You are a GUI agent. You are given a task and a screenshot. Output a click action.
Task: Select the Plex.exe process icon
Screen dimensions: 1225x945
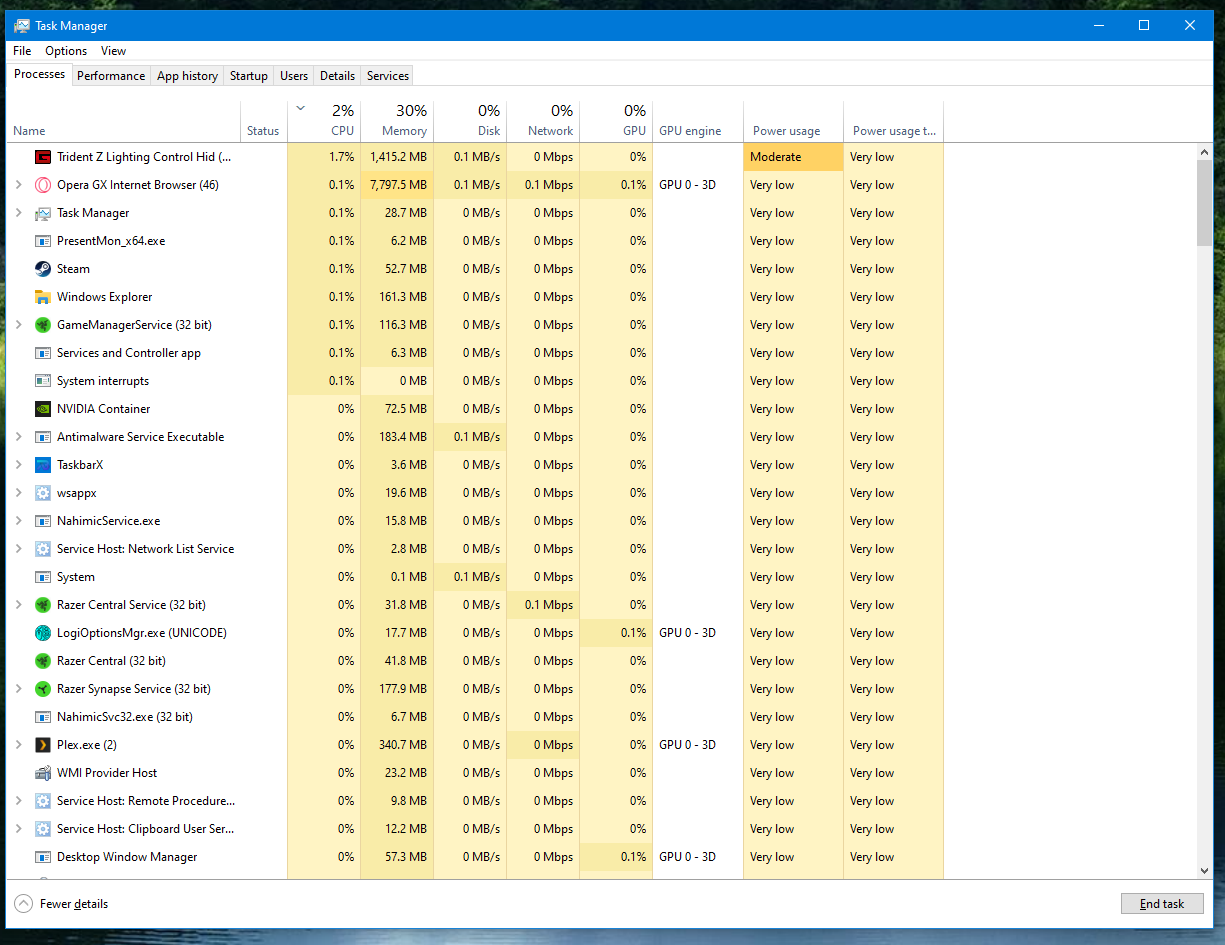(x=43, y=745)
